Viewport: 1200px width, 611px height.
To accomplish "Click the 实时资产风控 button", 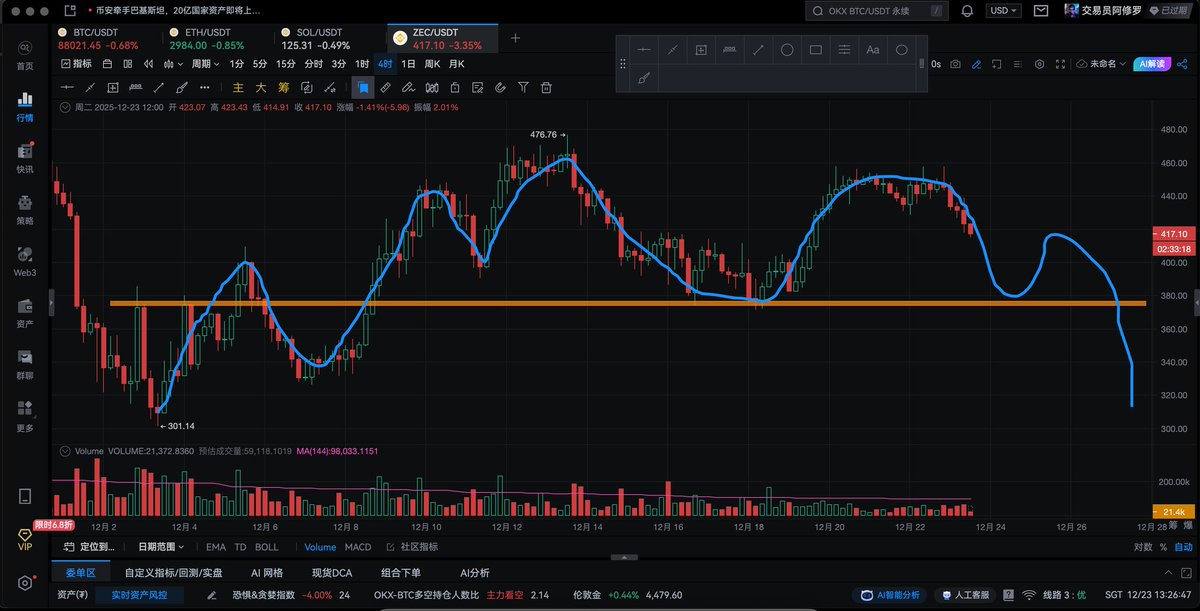I will pyautogui.click(x=140, y=595).
